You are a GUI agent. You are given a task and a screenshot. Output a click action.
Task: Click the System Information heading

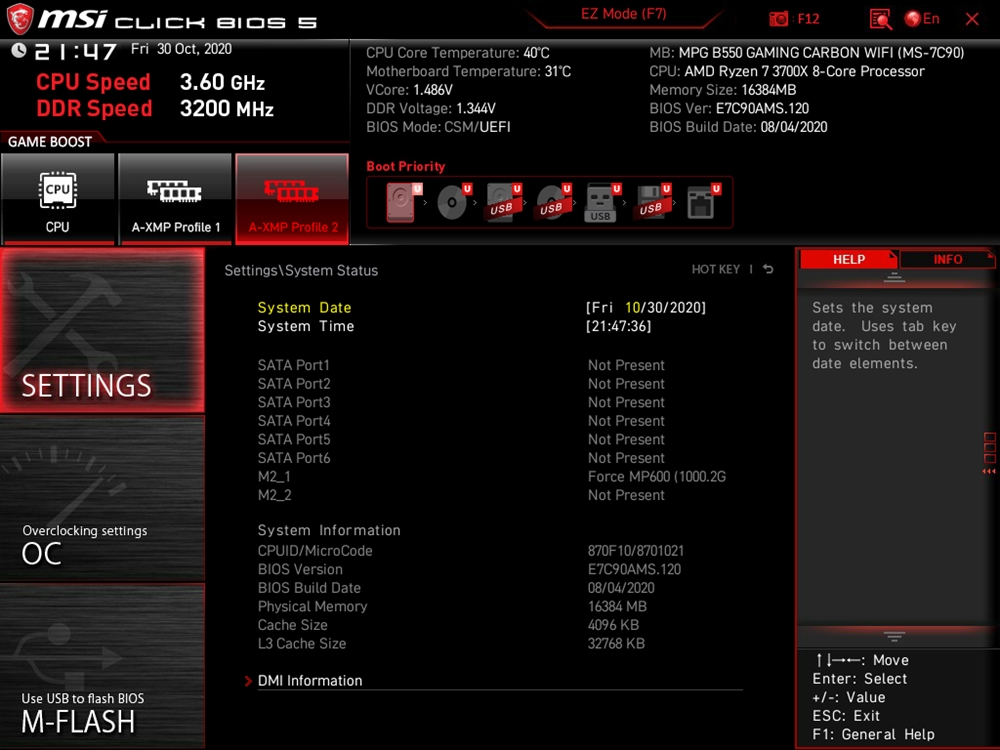click(329, 530)
